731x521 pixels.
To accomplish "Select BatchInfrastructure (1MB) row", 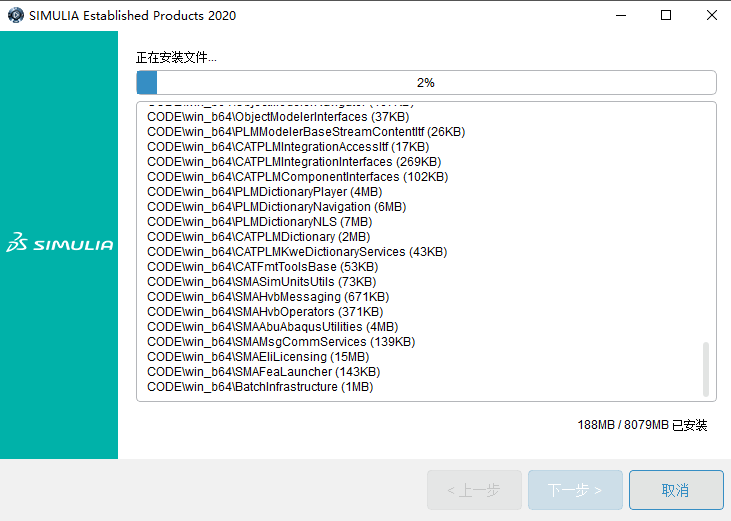I will (260, 387).
